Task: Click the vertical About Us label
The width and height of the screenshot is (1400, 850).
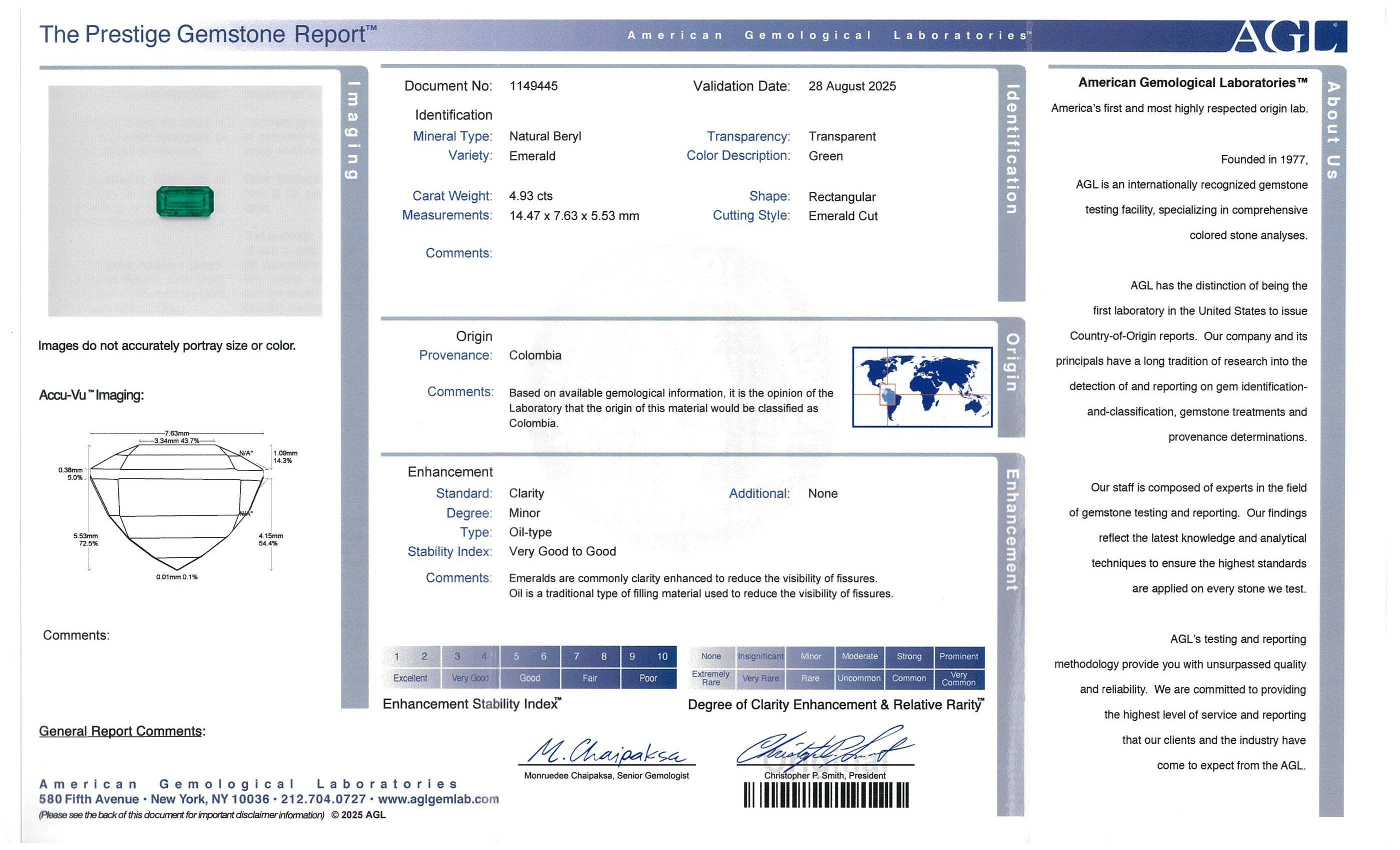Action: [1332, 130]
